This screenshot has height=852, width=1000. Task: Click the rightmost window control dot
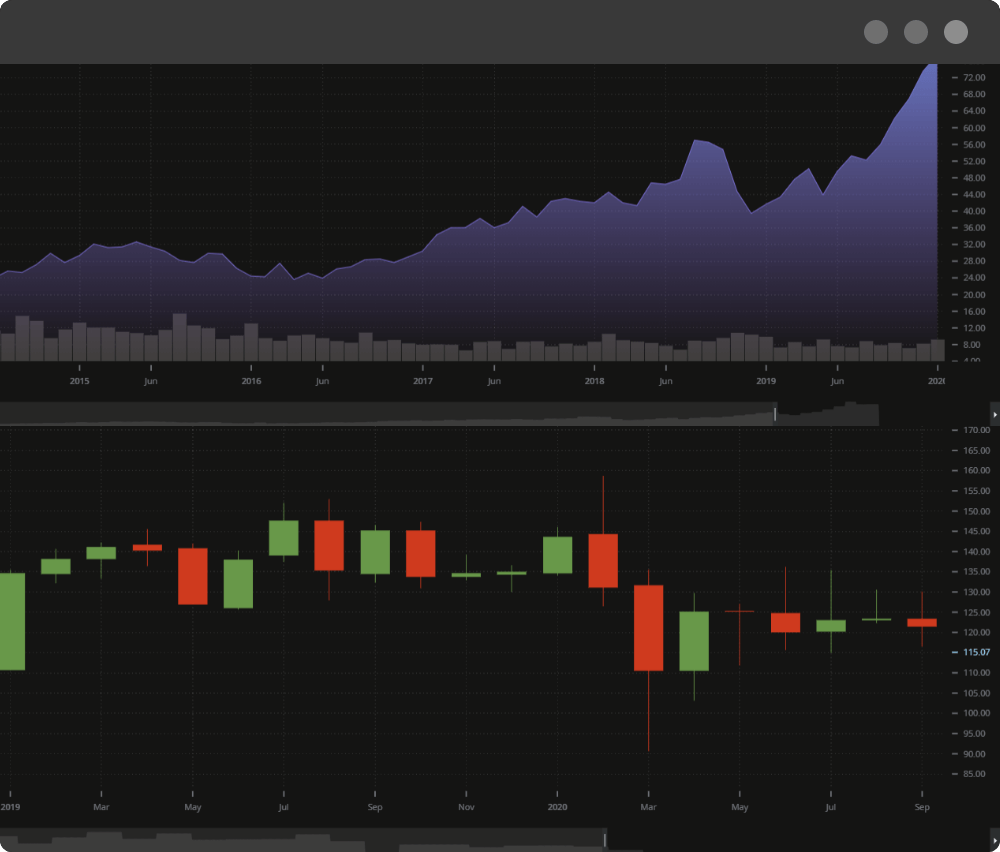(x=956, y=32)
